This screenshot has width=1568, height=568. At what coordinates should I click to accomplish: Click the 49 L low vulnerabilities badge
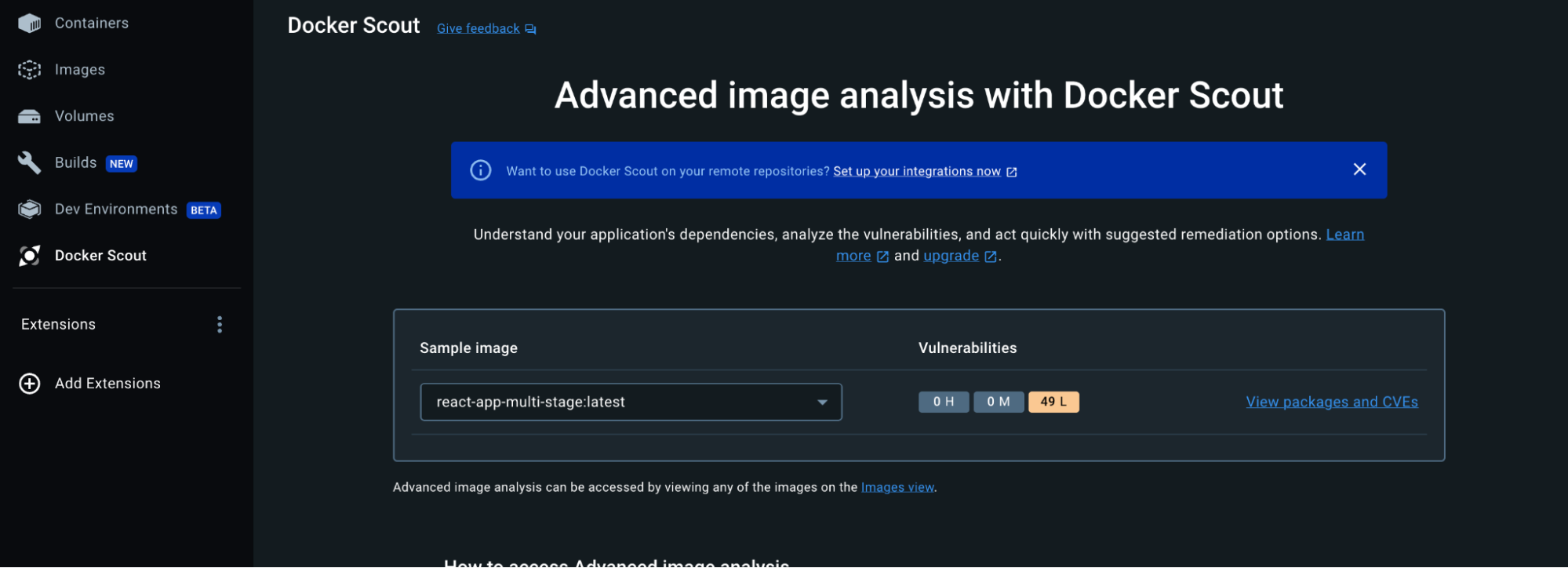pos(1053,402)
